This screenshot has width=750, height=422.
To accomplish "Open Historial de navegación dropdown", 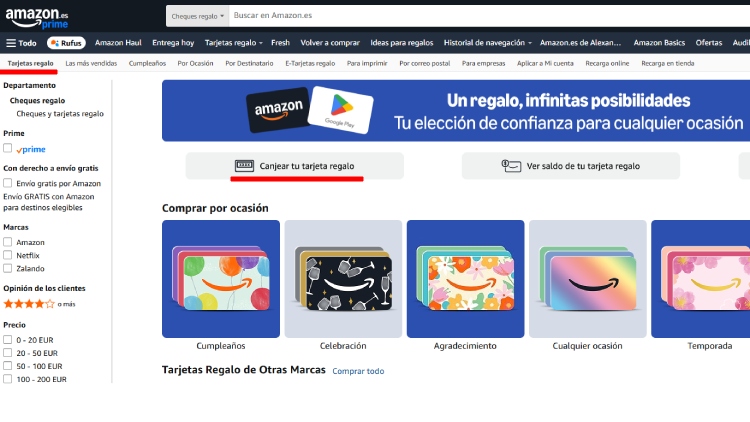I will [487, 43].
